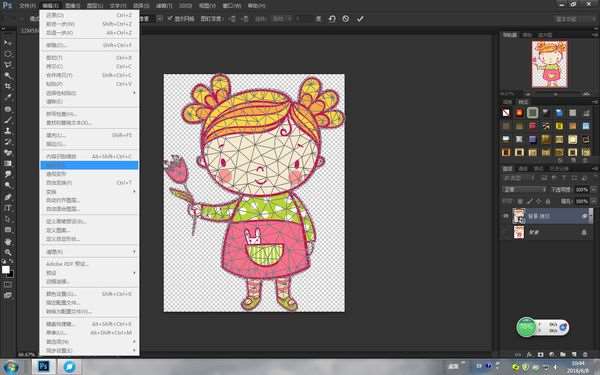600x375 pixels.
Task: Select the Brush tool
Action: click(8, 120)
